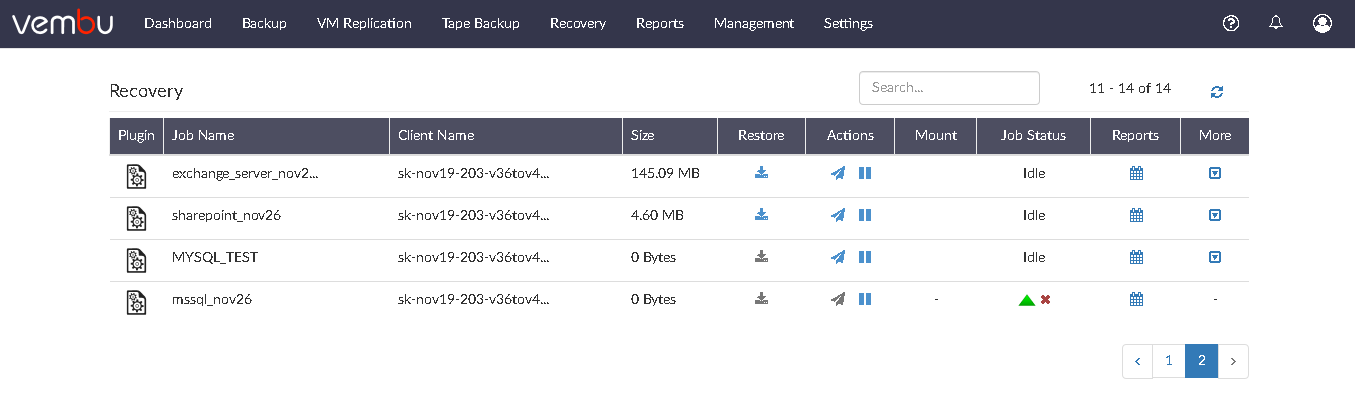Expand More options for exchange_server_nov2
Image resolution: width=1355 pixels, height=406 pixels.
(1215, 173)
